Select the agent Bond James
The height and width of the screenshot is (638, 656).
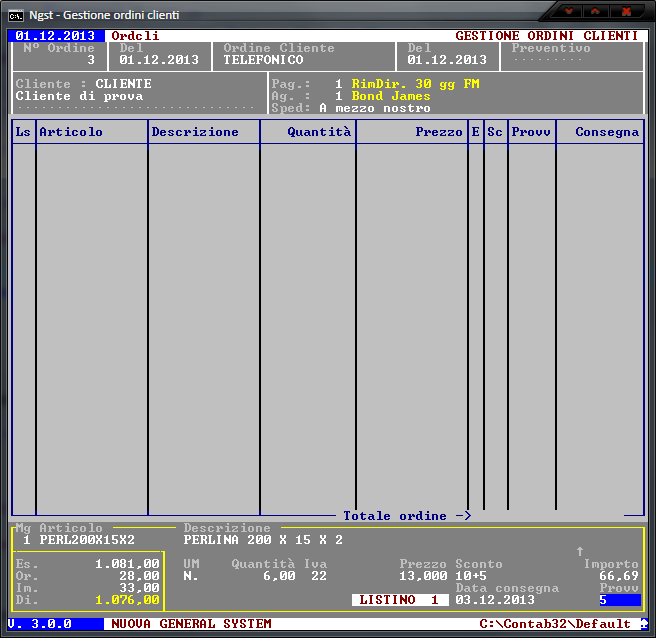point(391,96)
